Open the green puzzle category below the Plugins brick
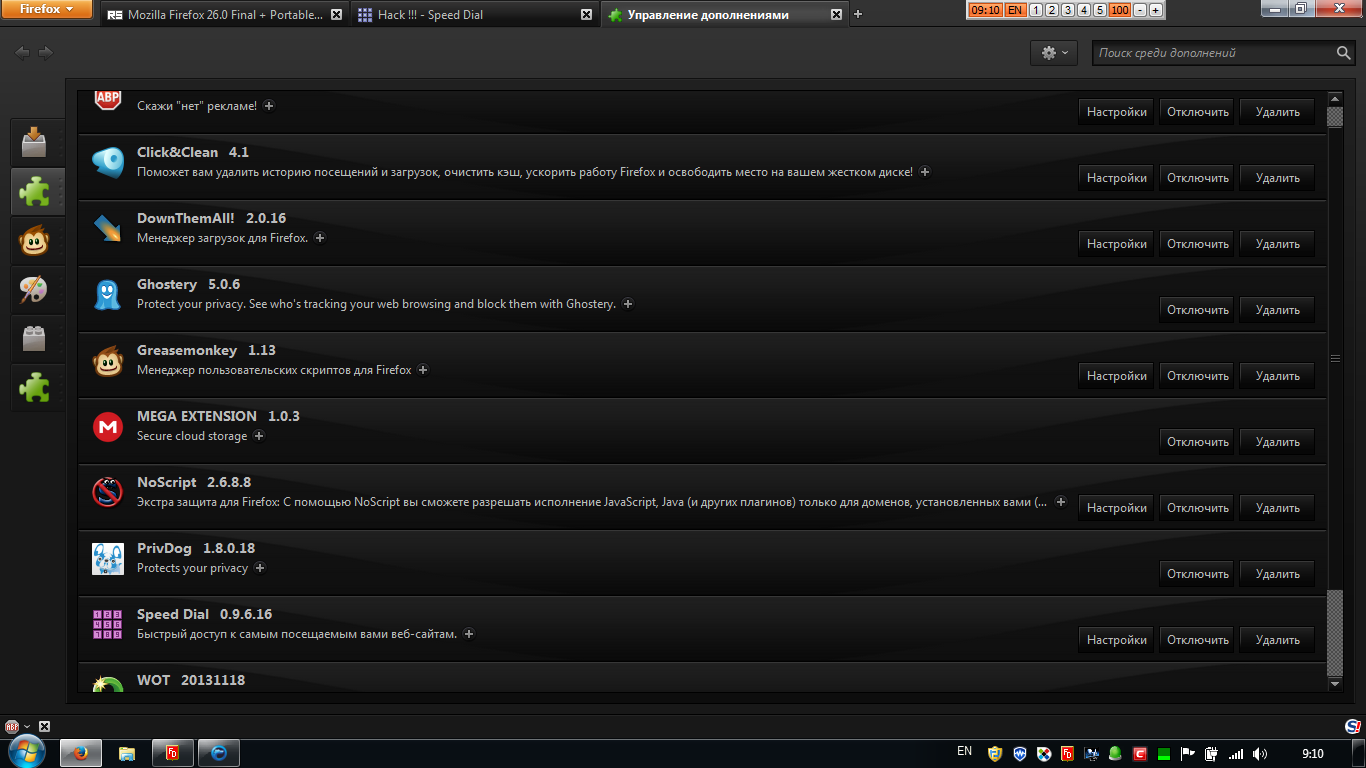 (x=37, y=387)
